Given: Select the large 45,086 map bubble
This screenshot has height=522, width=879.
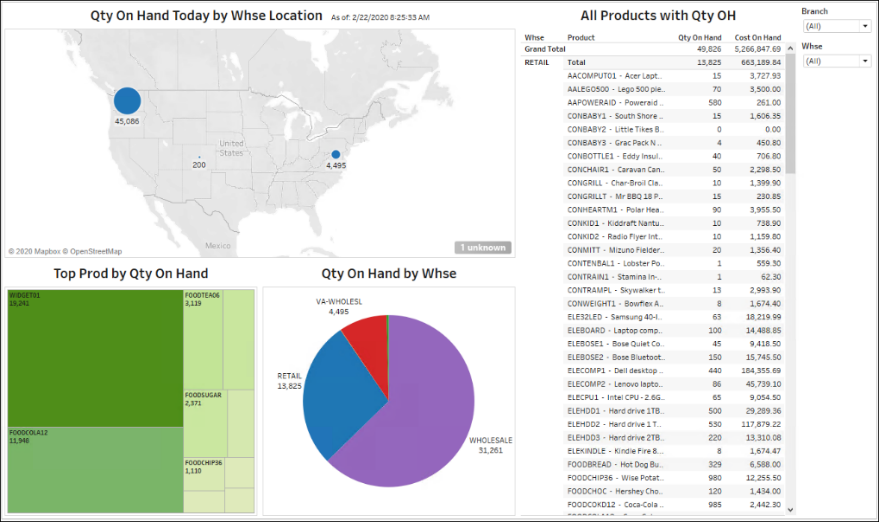Looking at the screenshot, I should (127, 101).
